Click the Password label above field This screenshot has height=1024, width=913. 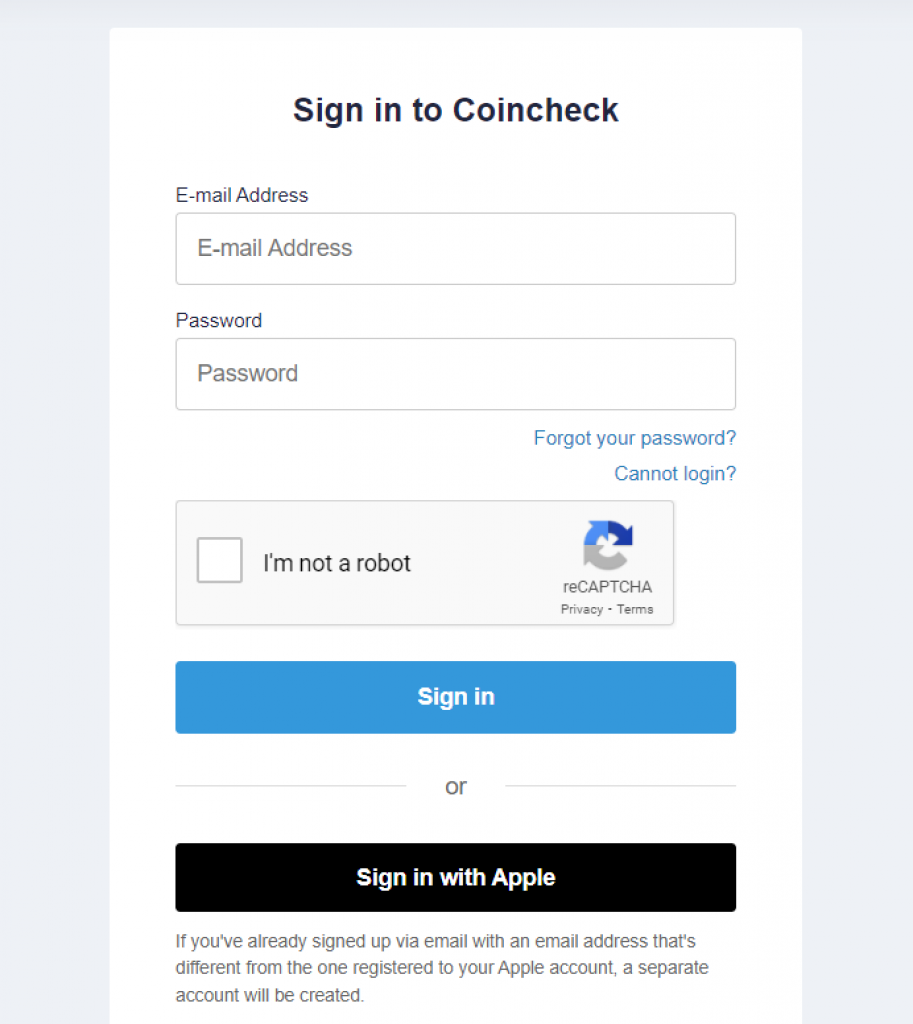219,320
